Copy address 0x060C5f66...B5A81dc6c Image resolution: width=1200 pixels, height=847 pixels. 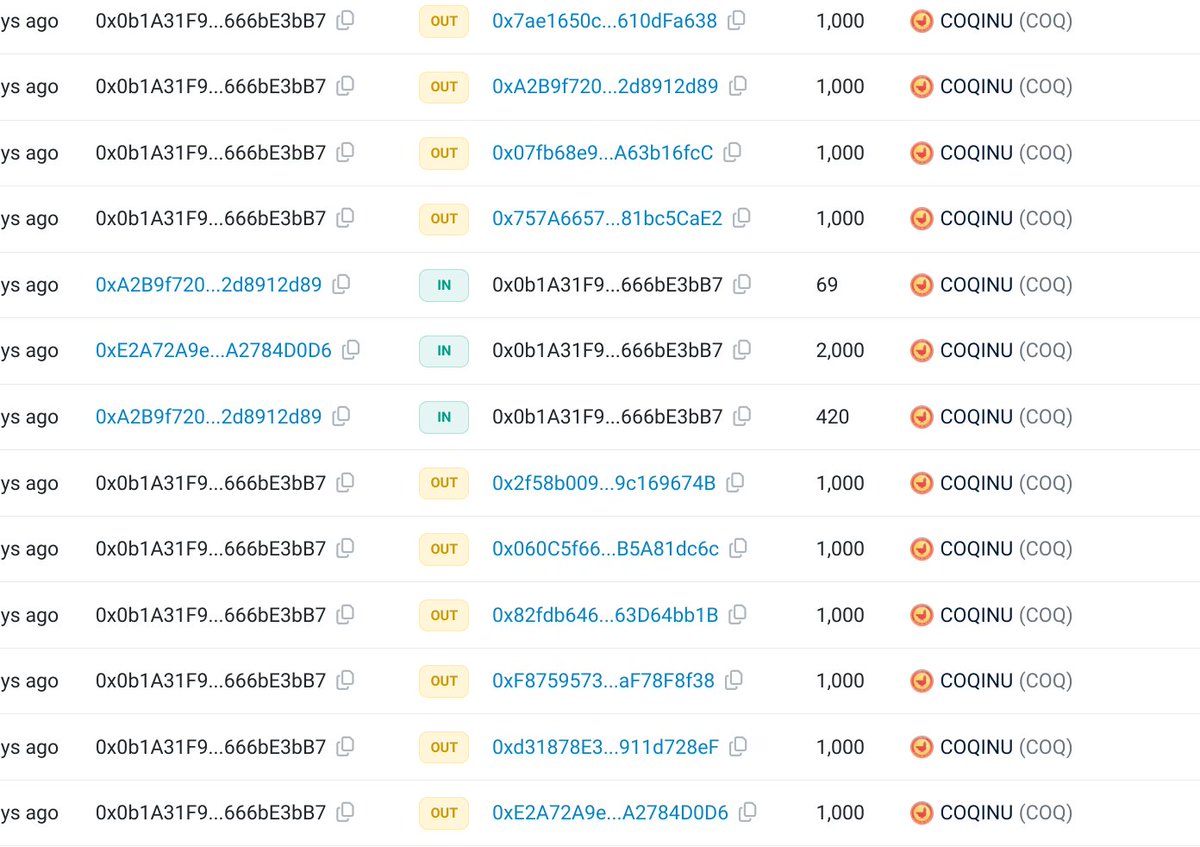pos(738,548)
